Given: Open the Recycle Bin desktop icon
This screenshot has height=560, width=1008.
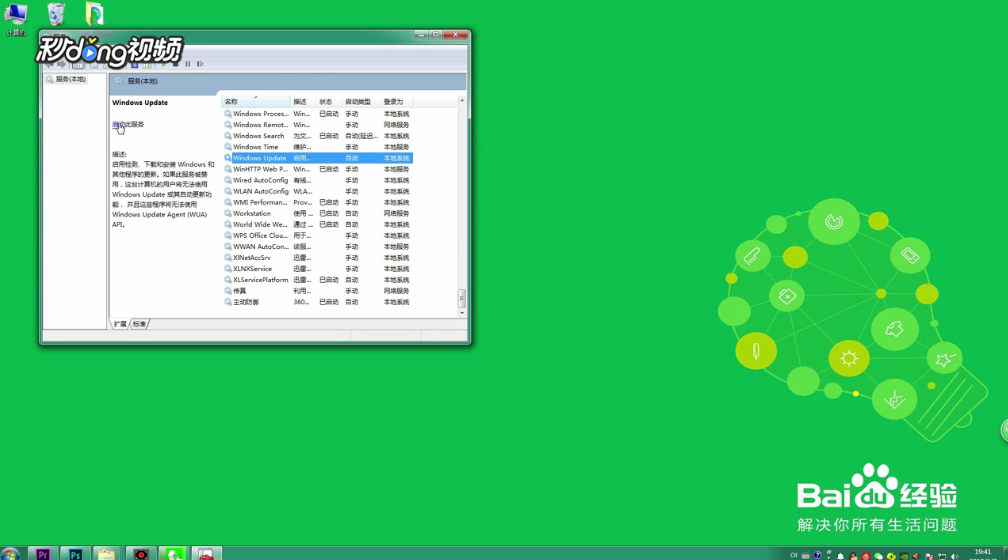Looking at the screenshot, I should (x=56, y=14).
